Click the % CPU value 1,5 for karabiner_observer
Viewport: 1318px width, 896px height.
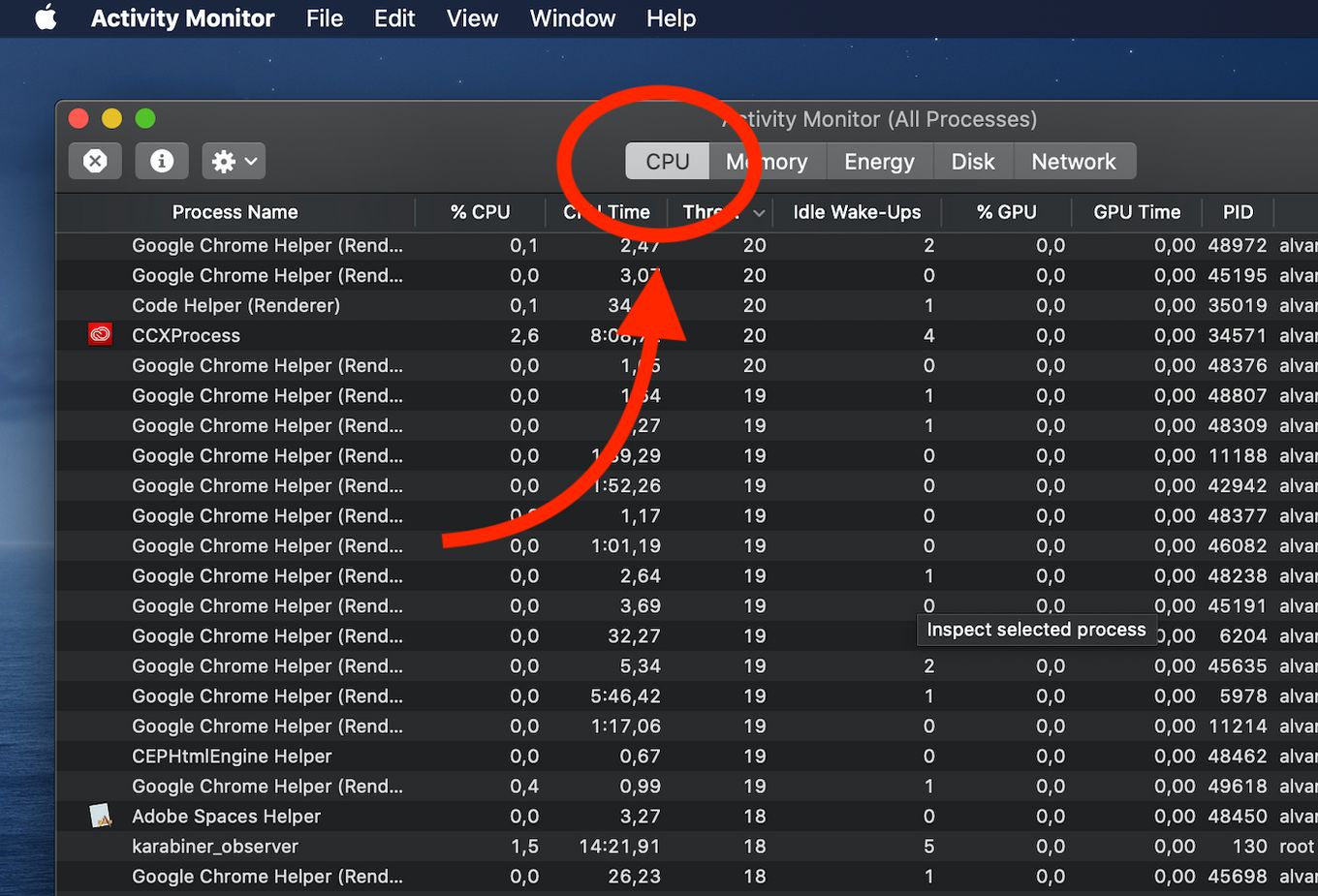point(524,846)
